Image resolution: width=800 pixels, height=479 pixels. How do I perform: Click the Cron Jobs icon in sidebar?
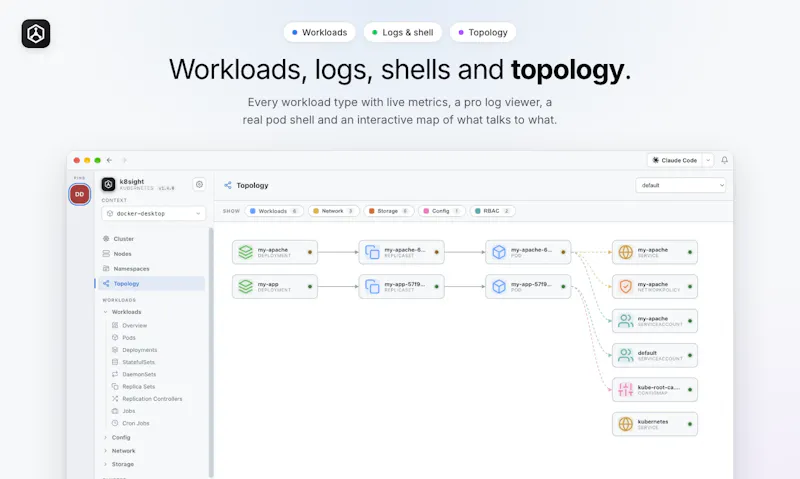coord(115,423)
